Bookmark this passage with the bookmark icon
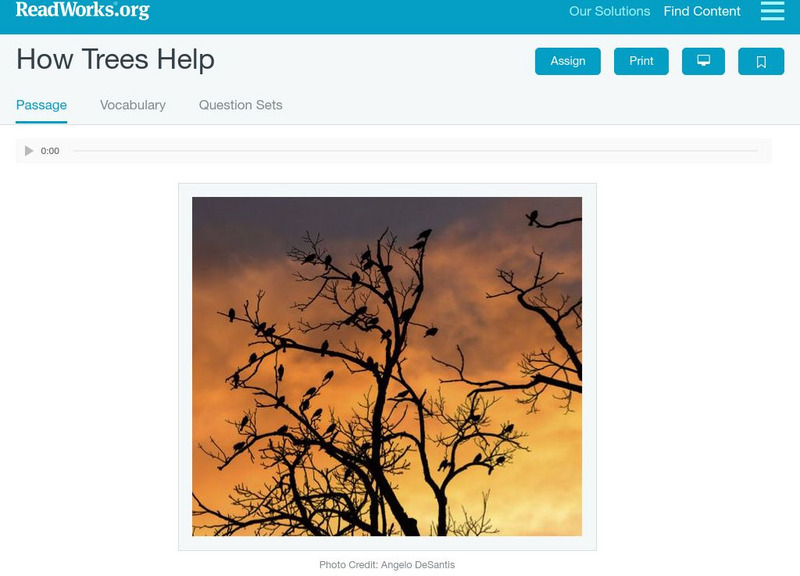 [x=761, y=61]
